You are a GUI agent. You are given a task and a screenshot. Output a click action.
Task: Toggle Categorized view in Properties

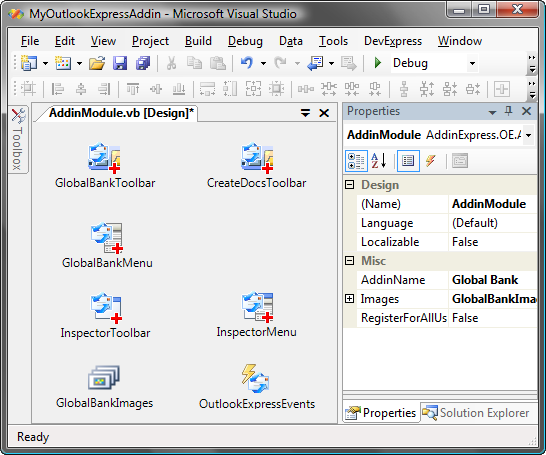[356, 161]
